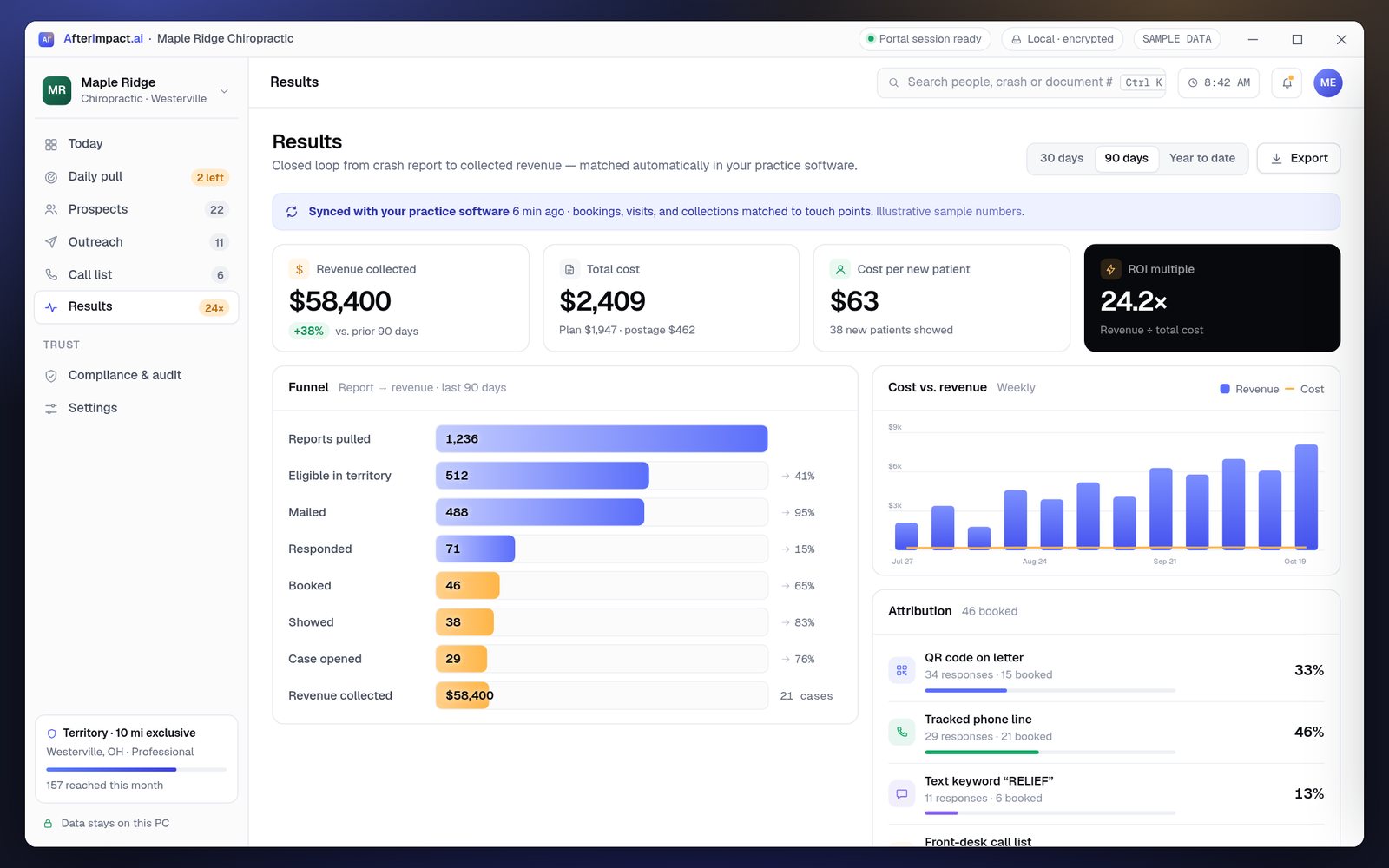
Task: Click the clock icon next to 8:42 AM
Action: pos(1193,82)
